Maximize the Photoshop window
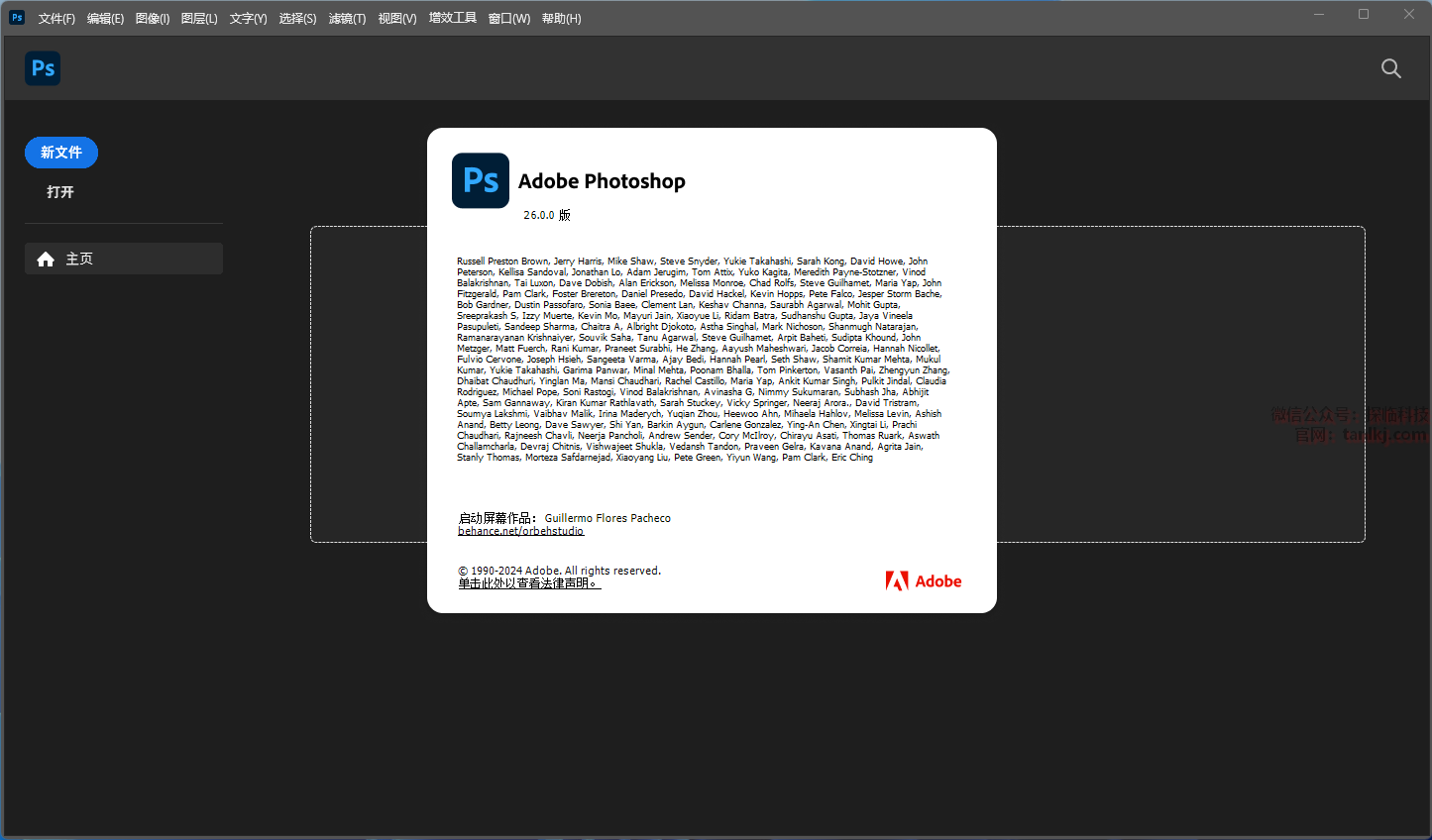1432x840 pixels. [x=1364, y=15]
